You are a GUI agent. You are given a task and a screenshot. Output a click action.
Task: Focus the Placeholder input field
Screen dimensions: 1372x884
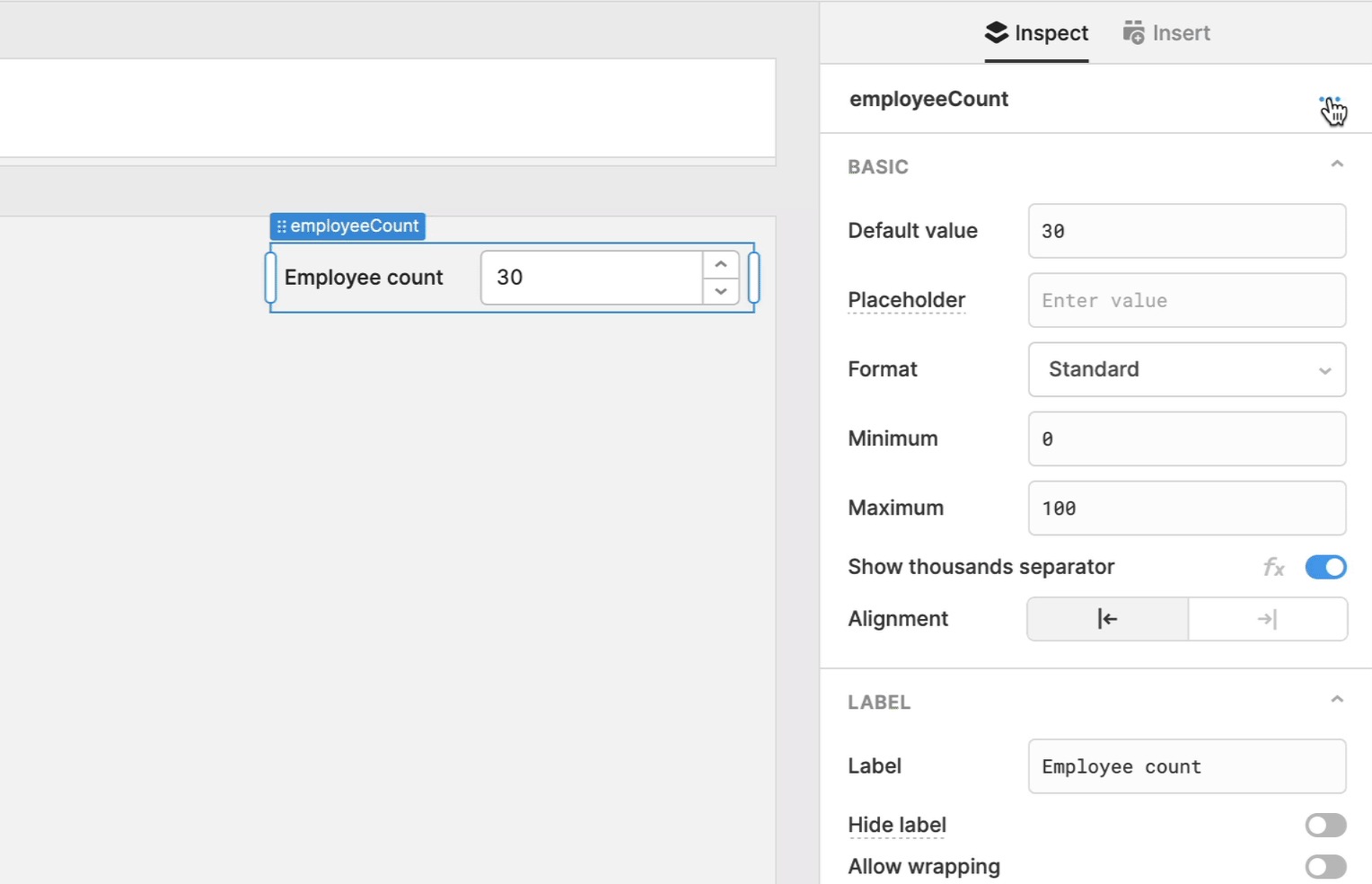pyautogui.click(x=1187, y=300)
